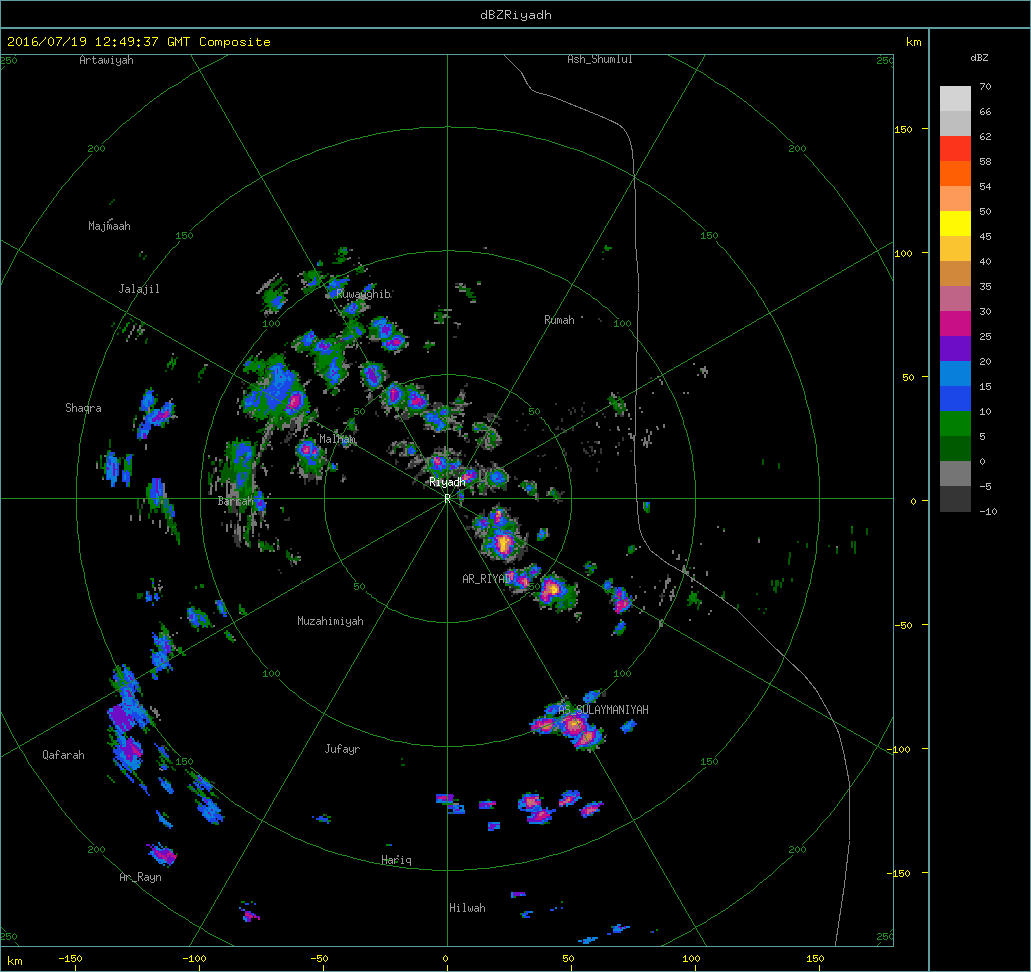Click the -10 value in the dBZ legend

click(x=988, y=512)
